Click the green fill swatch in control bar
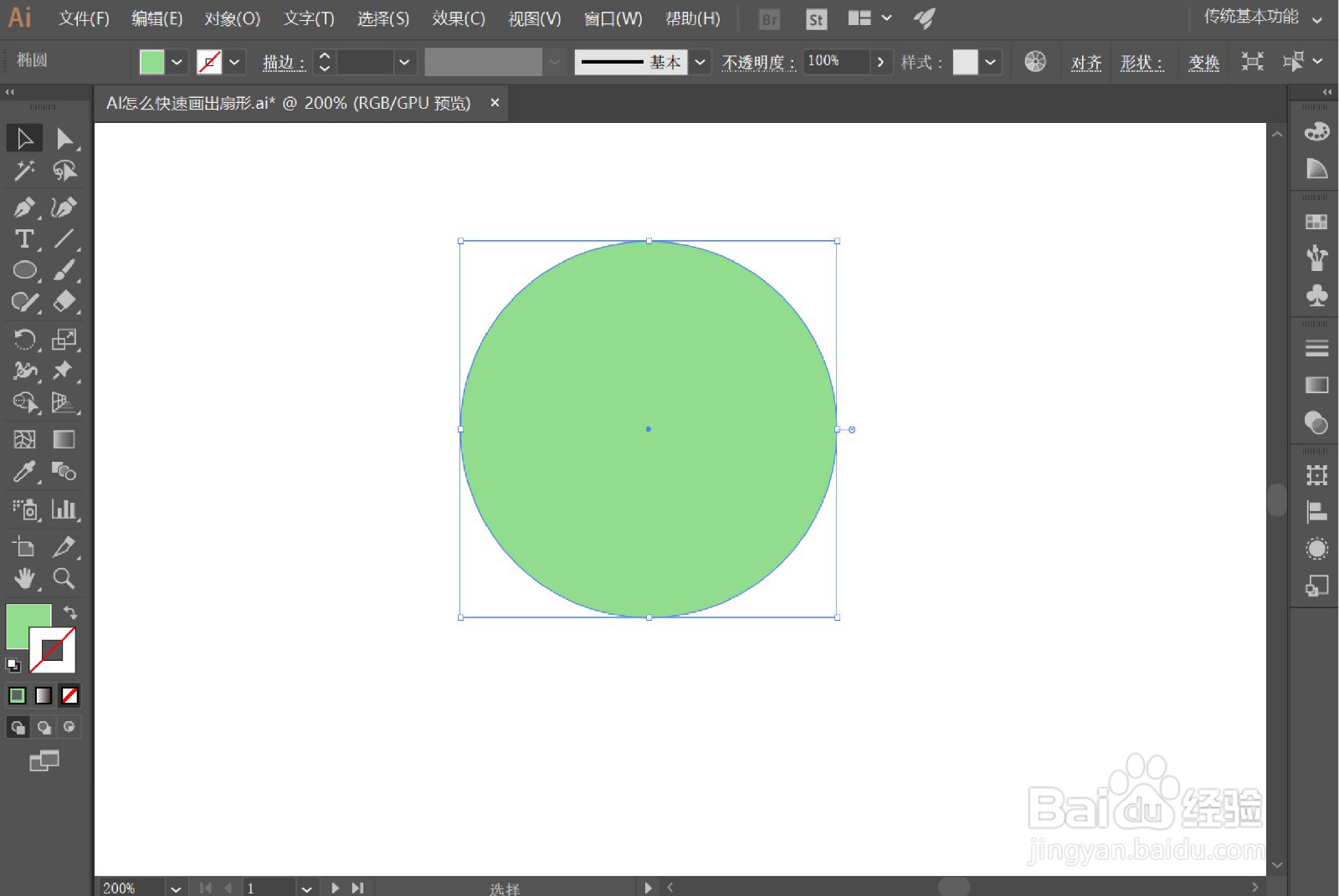1339x896 pixels. pos(151,62)
